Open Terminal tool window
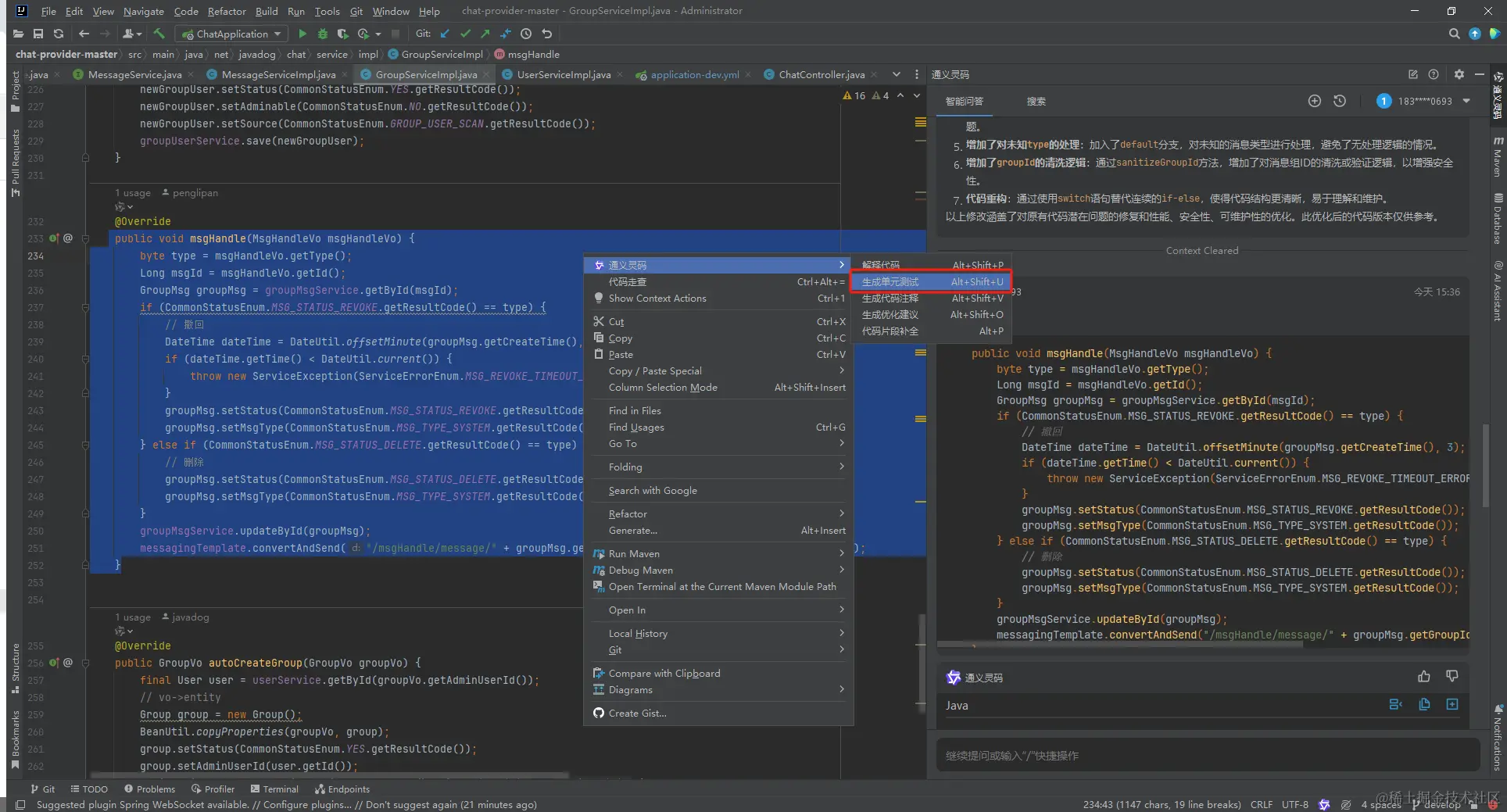The image size is (1507, 812). tap(274, 789)
